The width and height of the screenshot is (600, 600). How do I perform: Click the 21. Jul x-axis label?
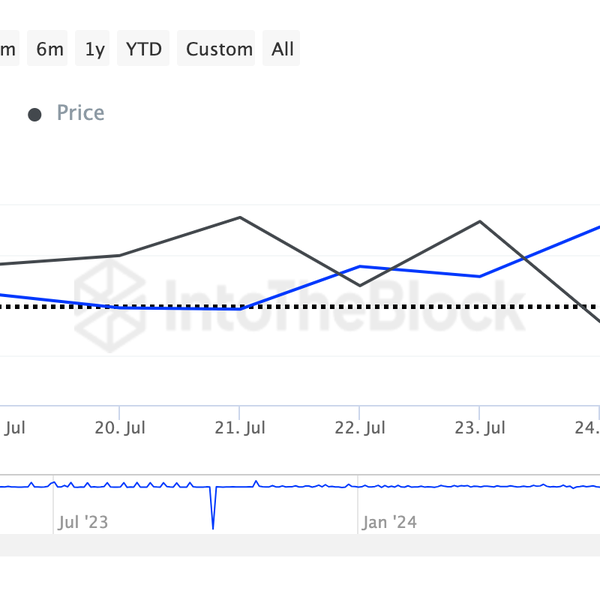pyautogui.click(x=240, y=428)
